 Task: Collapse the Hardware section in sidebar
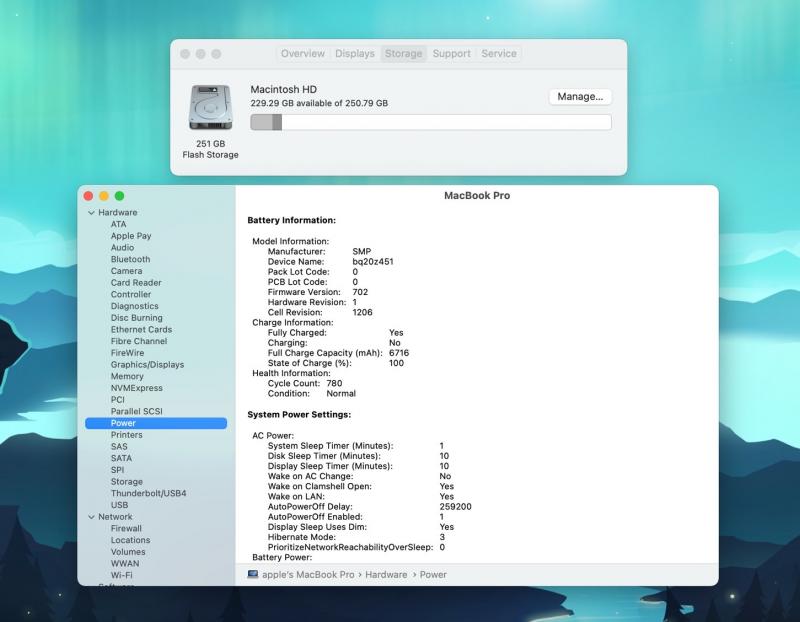coord(91,213)
